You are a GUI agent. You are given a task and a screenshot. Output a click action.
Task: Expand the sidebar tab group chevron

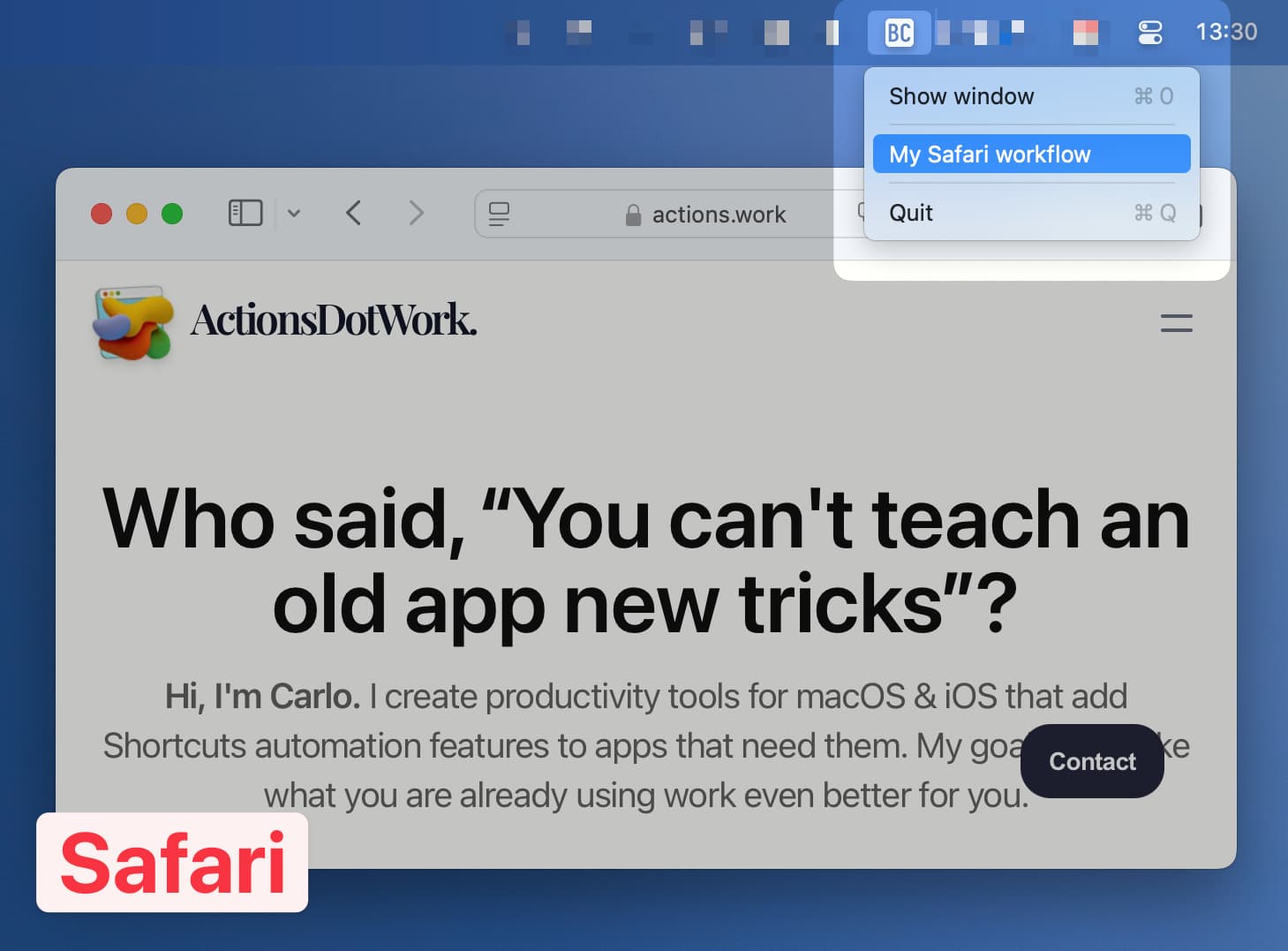point(294,213)
